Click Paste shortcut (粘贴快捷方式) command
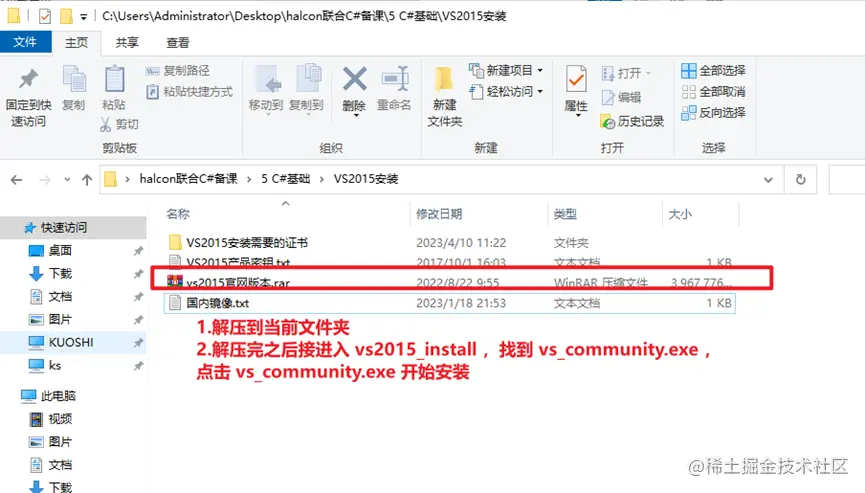This screenshot has width=865, height=493. (189, 92)
